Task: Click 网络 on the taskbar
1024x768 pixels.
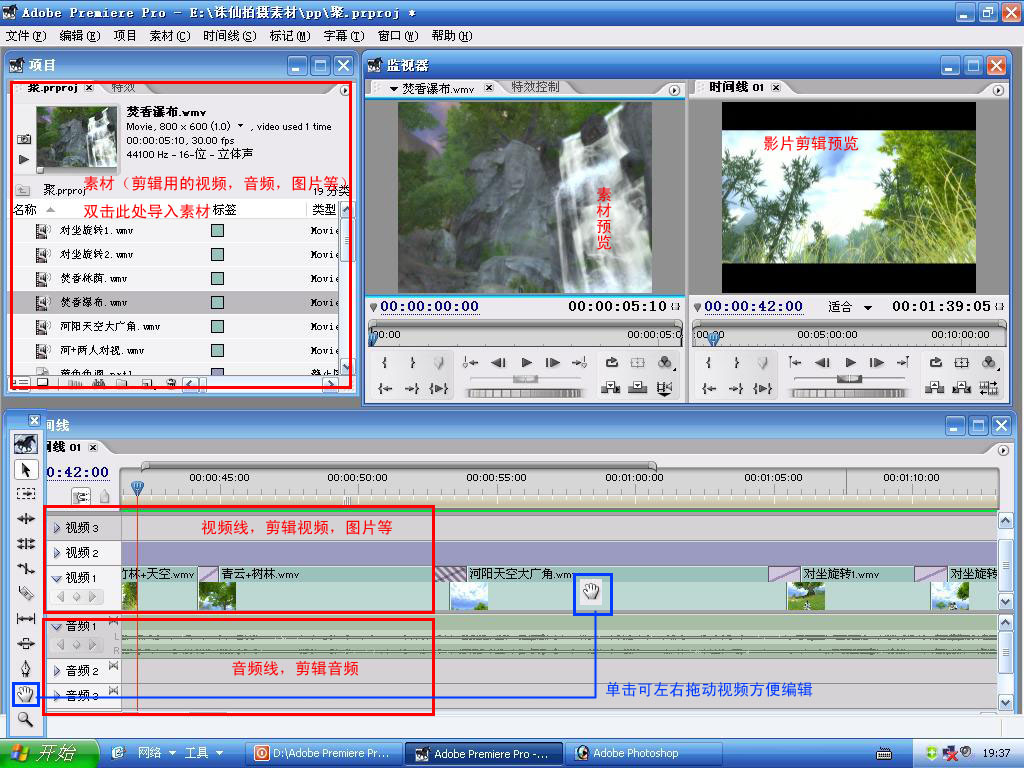Action: pyautogui.click(x=150, y=753)
